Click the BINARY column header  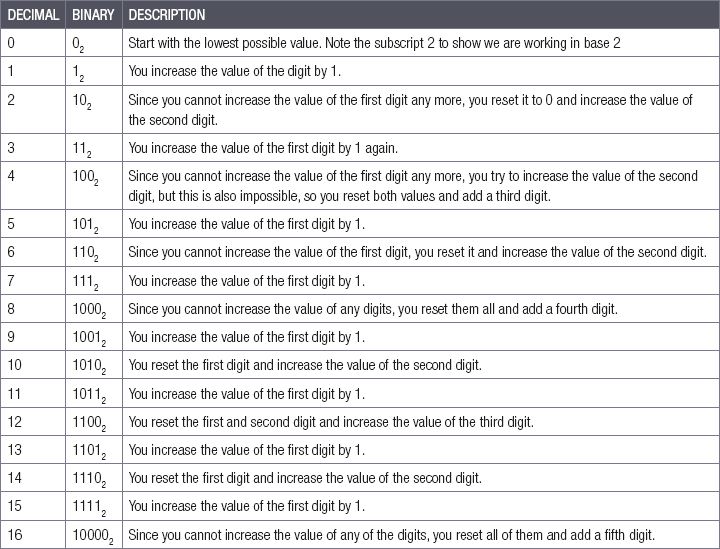tap(93, 16)
